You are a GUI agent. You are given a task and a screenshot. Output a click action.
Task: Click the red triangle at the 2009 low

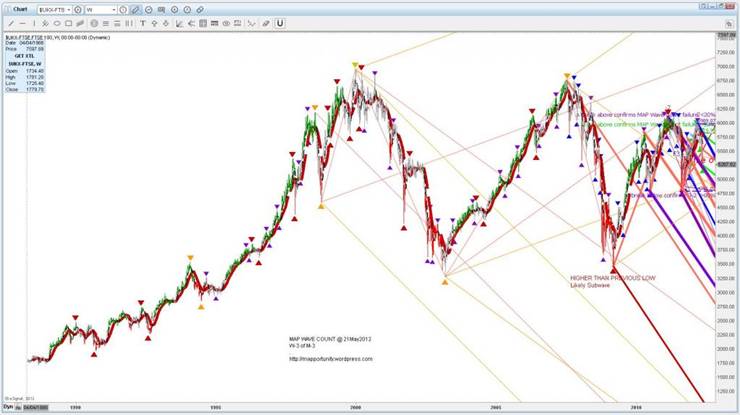click(613, 271)
